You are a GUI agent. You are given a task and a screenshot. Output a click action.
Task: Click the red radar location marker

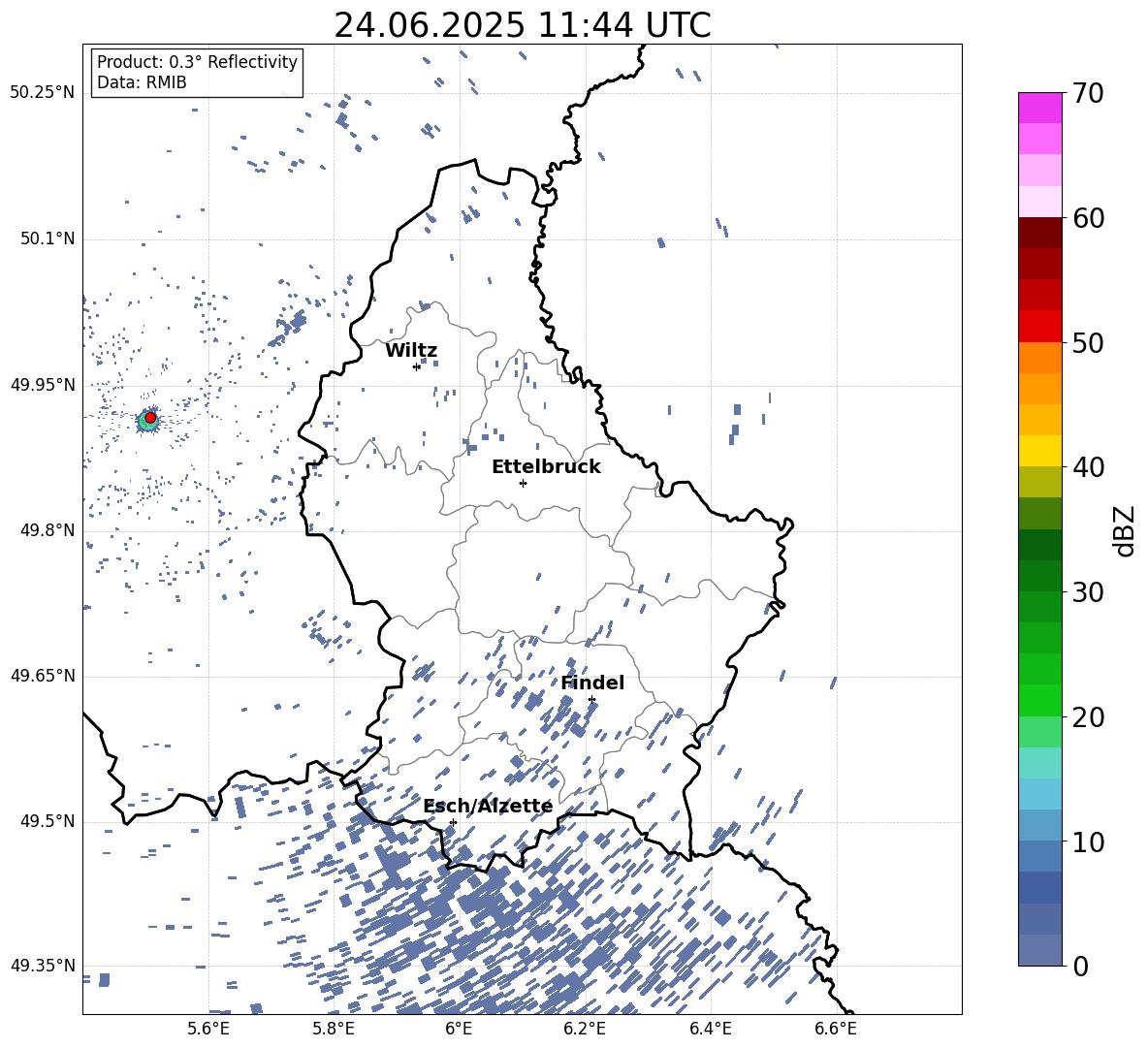(x=150, y=417)
